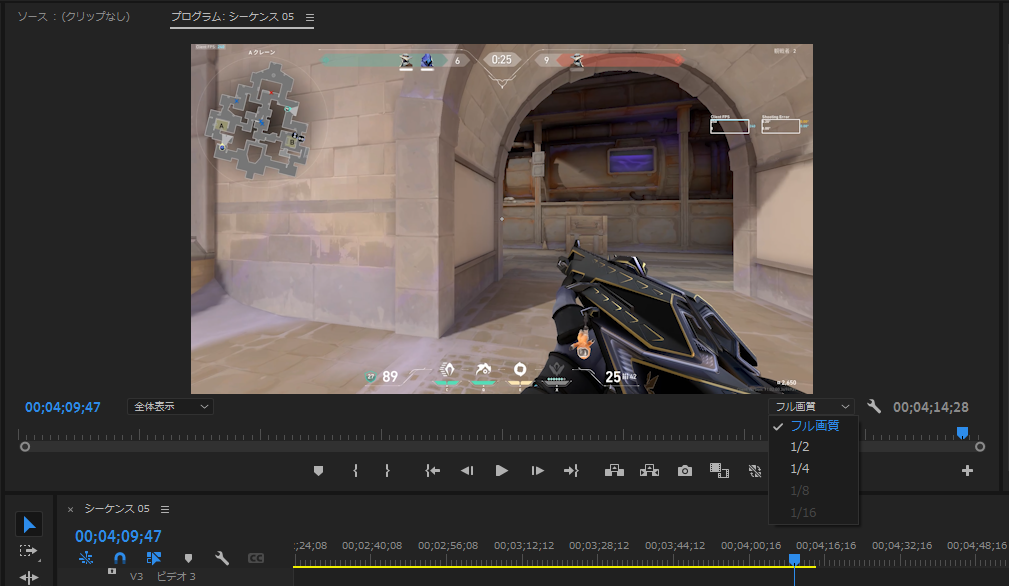The width and height of the screenshot is (1009, 586).
Task: Collapse the フル画質 playback resolution dropdown
Action: point(811,407)
